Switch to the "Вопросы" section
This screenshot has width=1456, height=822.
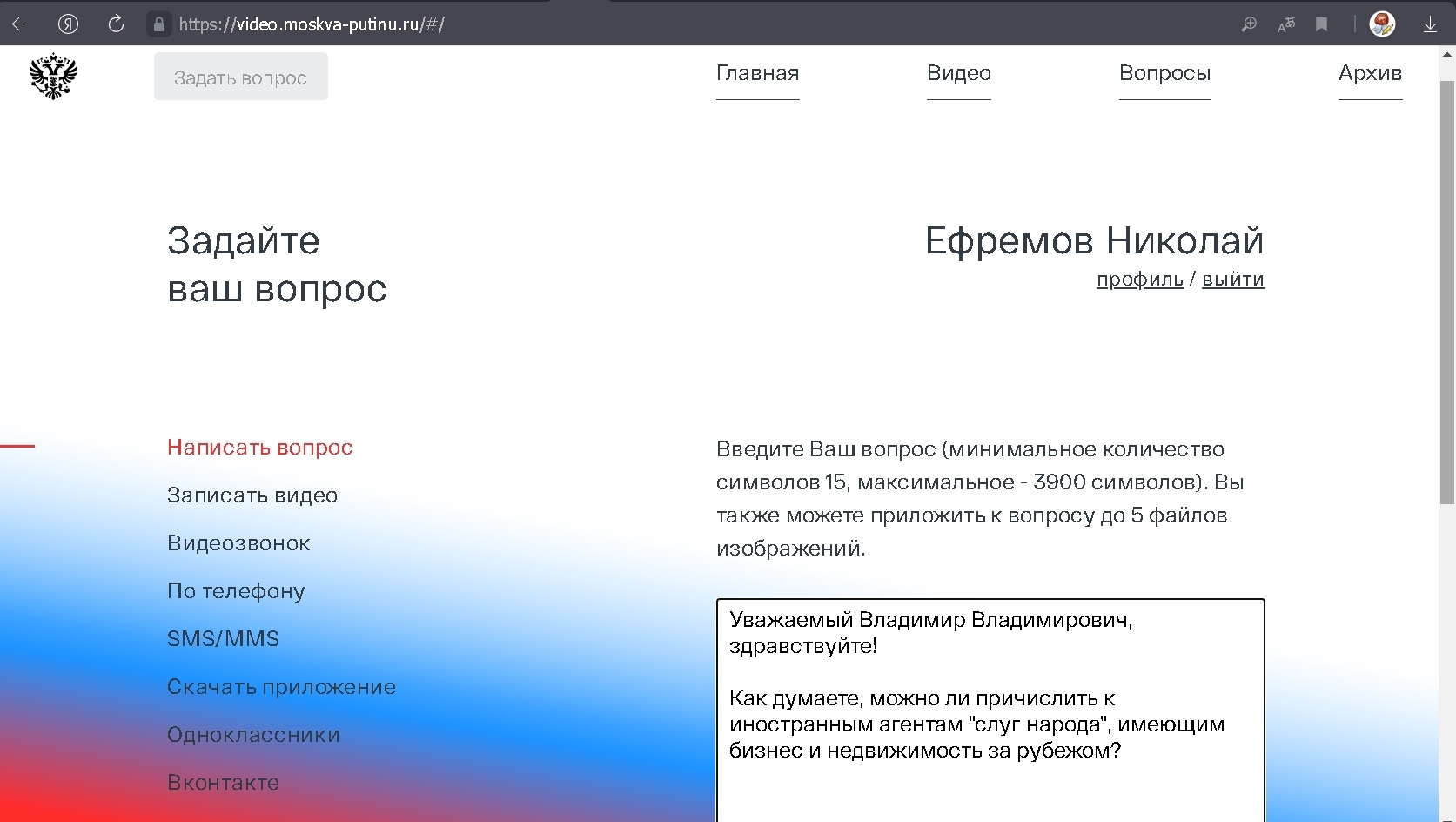[x=1164, y=73]
